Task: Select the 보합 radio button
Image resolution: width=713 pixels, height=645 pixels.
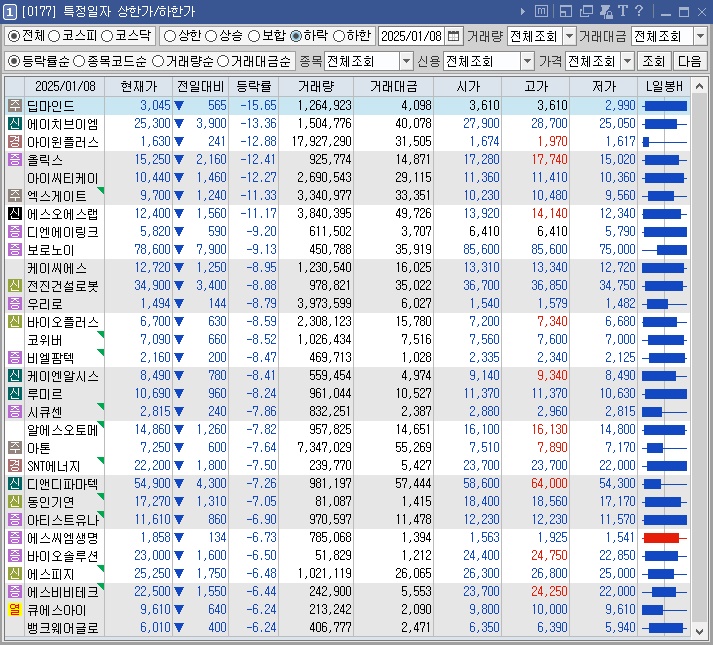Action: click(x=254, y=36)
